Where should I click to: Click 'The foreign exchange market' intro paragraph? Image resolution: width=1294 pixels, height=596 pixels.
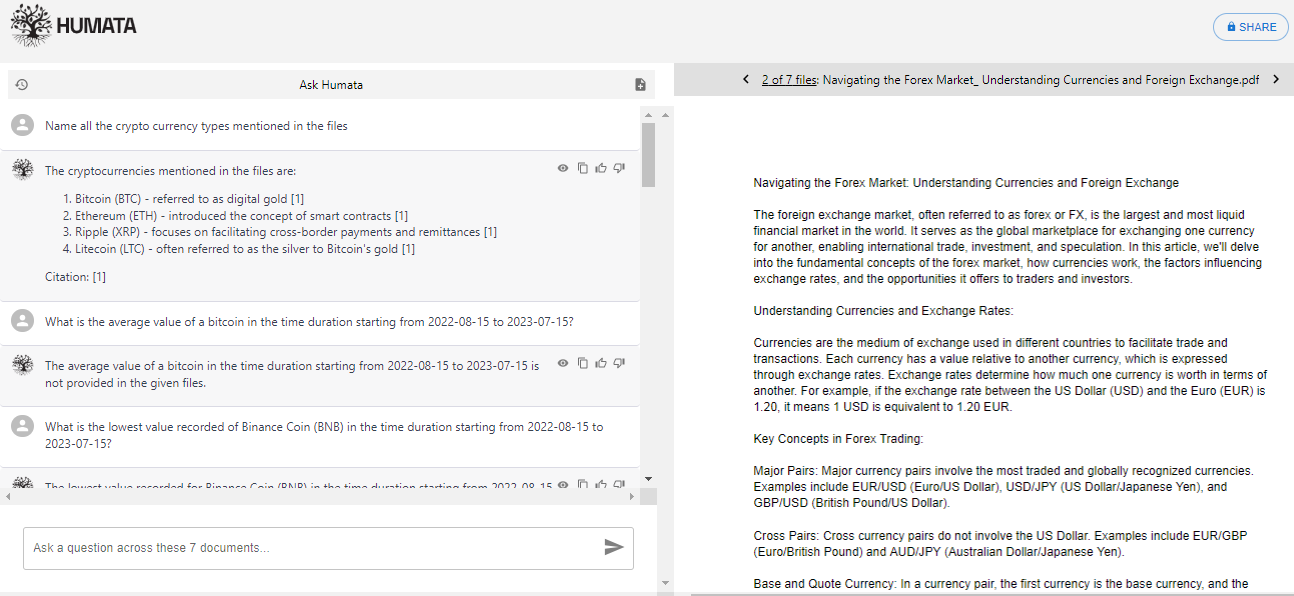click(x=1007, y=247)
